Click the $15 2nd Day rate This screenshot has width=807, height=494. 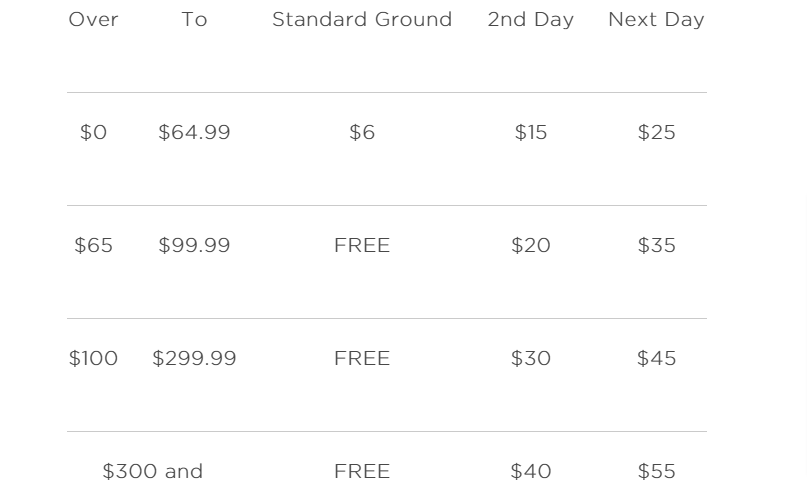[x=531, y=133]
